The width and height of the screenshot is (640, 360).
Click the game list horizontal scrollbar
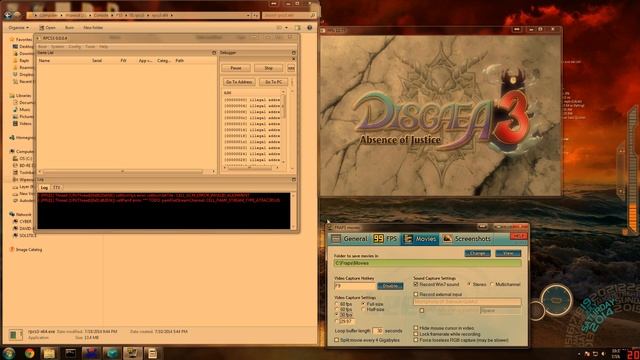tap(122, 171)
